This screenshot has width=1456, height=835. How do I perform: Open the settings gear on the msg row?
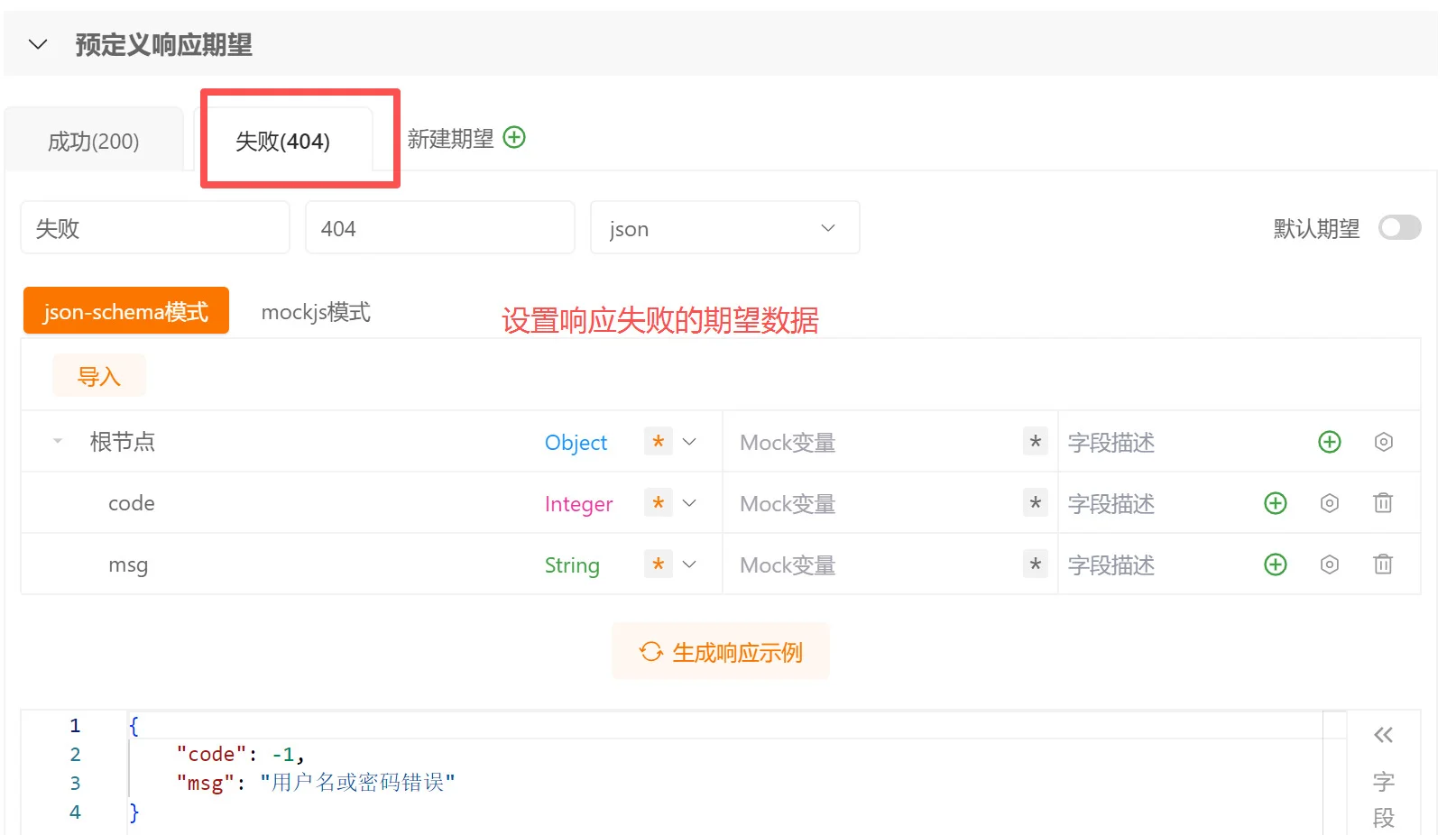click(1329, 564)
